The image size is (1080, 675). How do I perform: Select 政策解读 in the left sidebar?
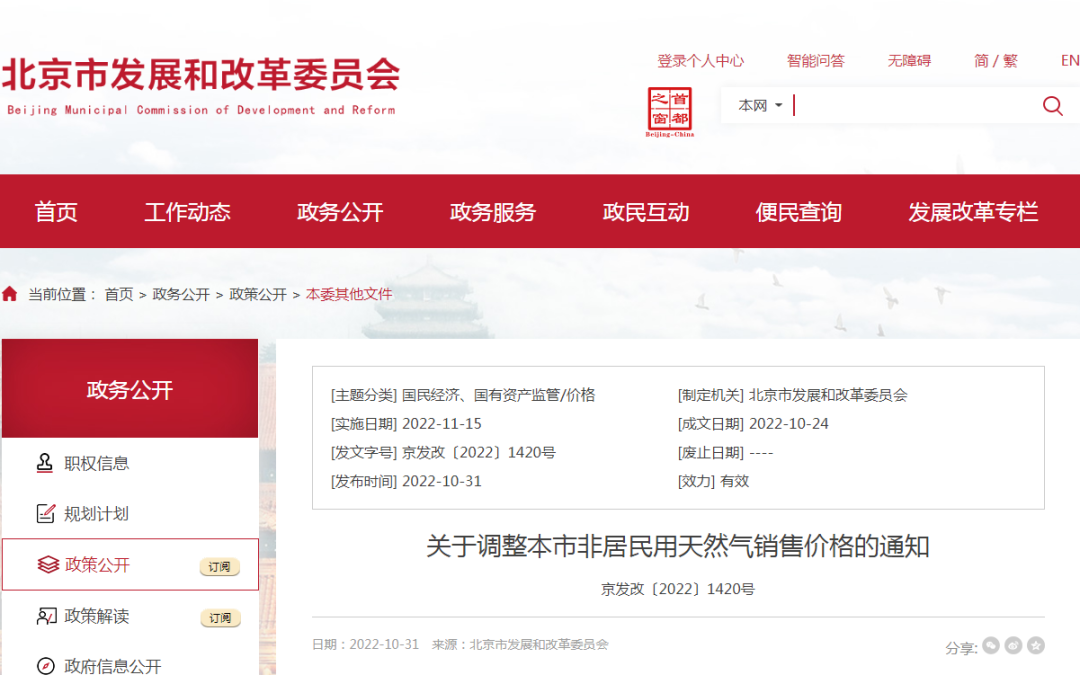(x=97, y=616)
